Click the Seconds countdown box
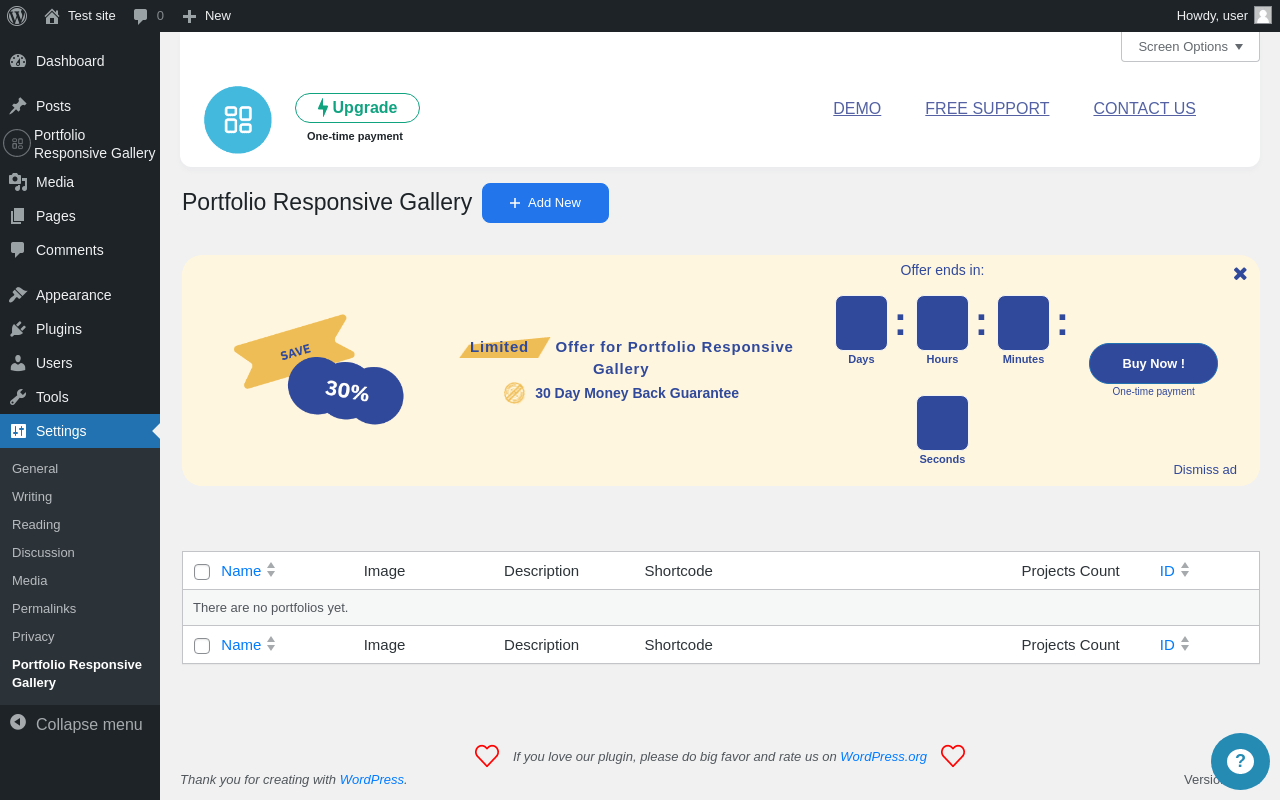This screenshot has width=1280, height=800. pyautogui.click(x=942, y=423)
